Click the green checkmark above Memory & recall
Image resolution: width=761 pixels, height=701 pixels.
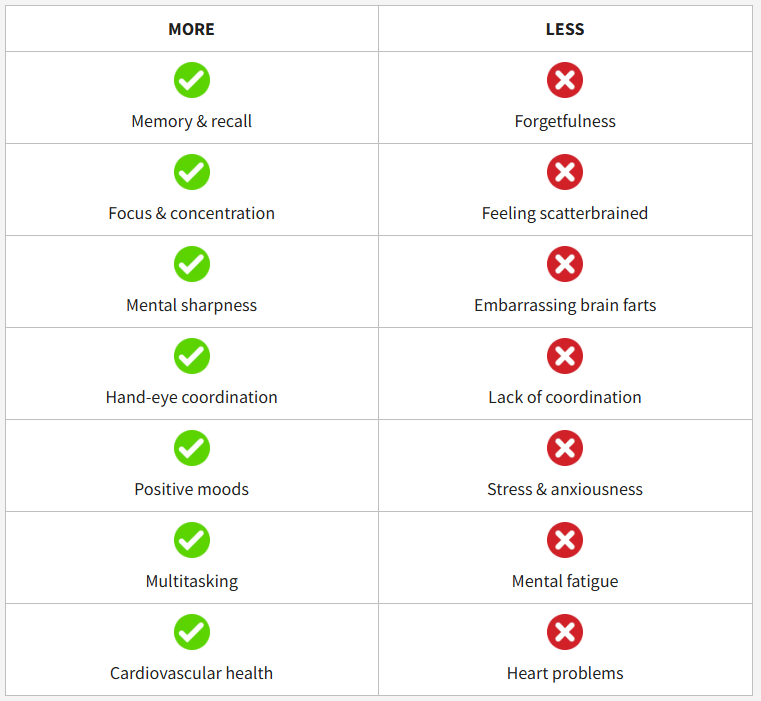[191, 80]
